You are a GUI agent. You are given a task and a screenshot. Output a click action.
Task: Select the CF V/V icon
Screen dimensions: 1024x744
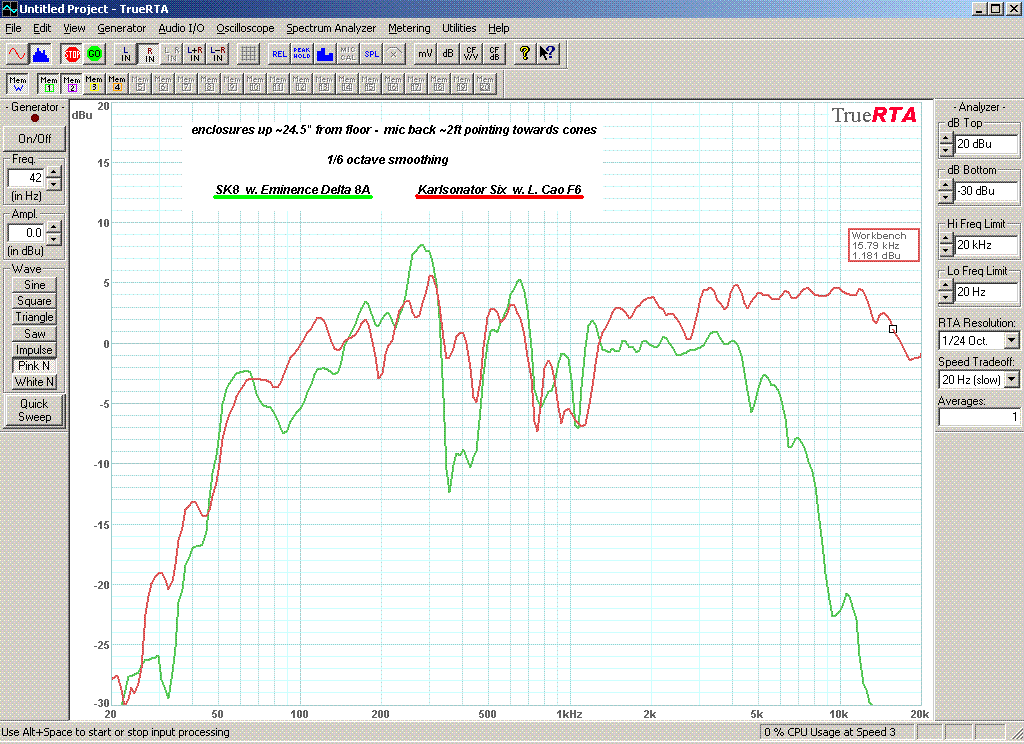tap(471, 54)
